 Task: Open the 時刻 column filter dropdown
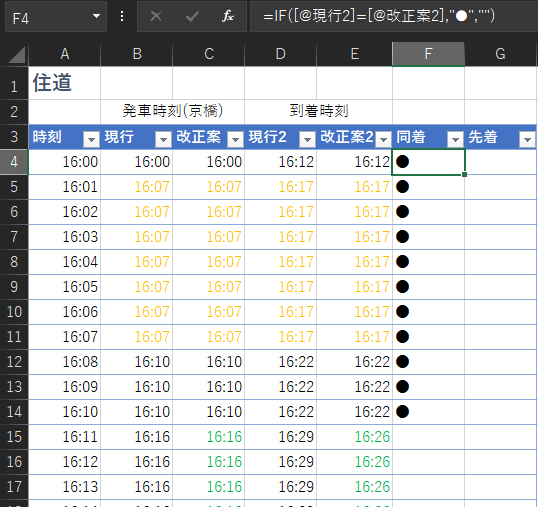[x=91, y=139]
